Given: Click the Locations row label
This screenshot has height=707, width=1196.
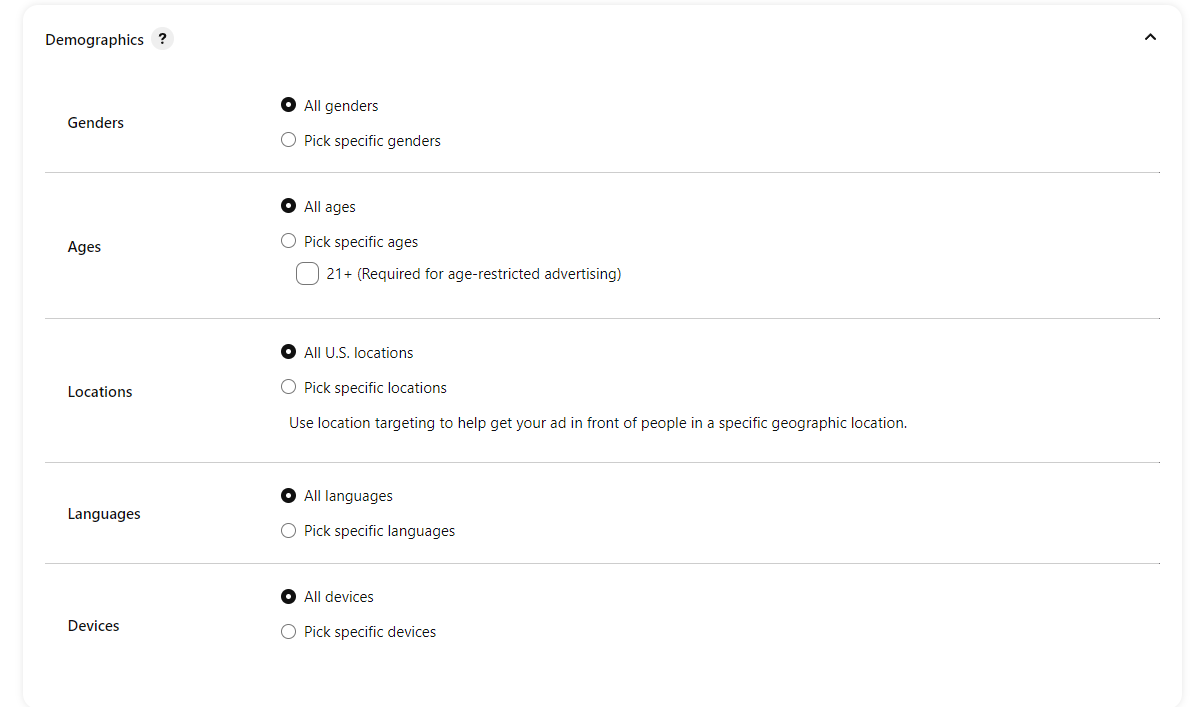Looking at the screenshot, I should tap(100, 392).
